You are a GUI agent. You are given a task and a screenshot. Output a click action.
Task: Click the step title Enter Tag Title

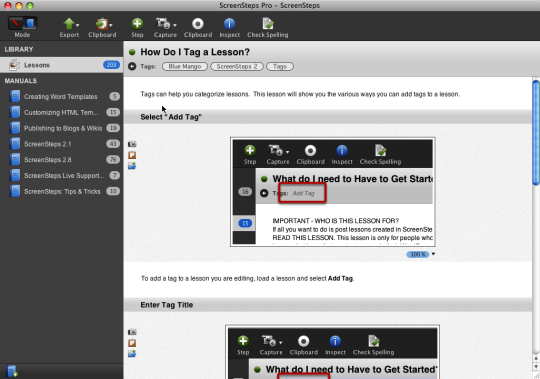[167, 305]
